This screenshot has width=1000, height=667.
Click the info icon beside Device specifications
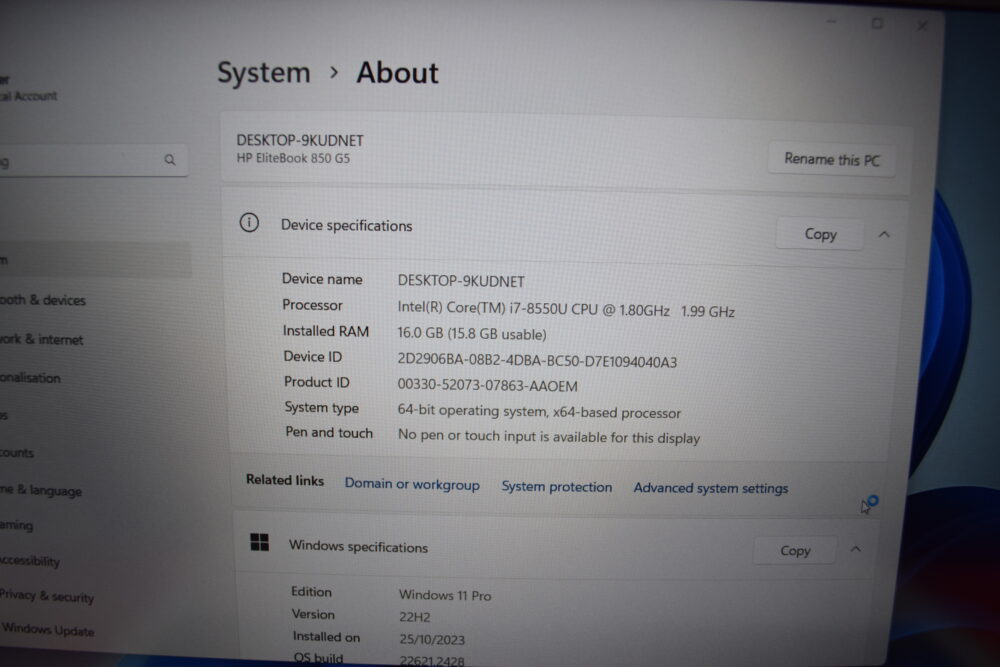pos(249,223)
